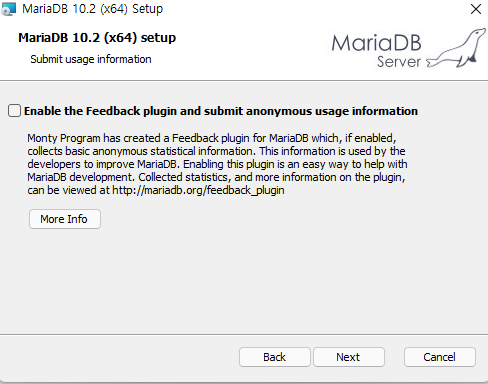488x384 pixels.
Task: Close the MariaDB Setup window
Action: (x=476, y=9)
